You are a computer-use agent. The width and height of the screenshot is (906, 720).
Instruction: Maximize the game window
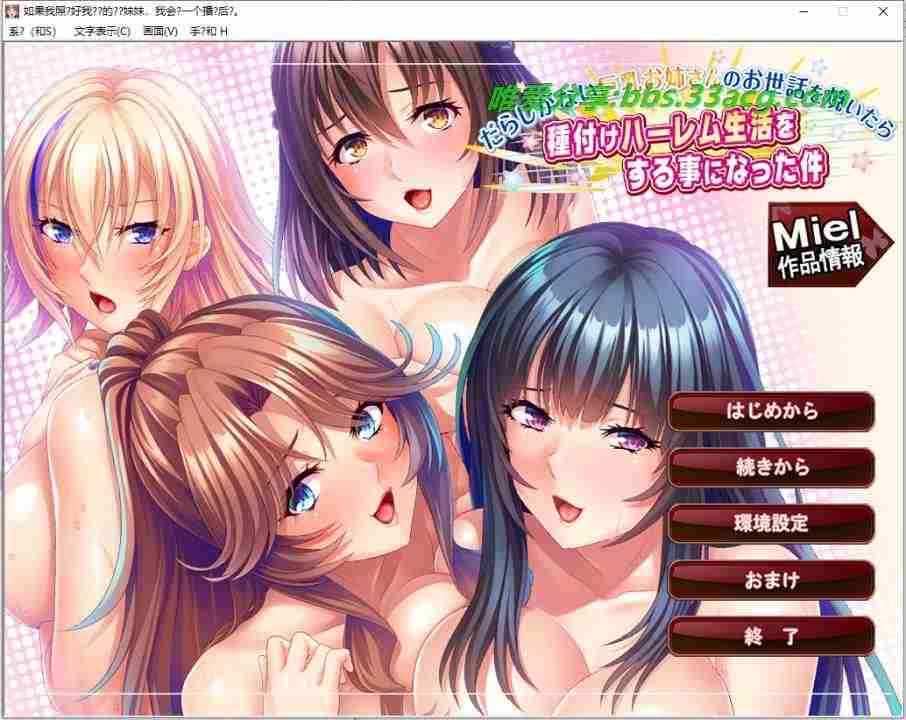click(843, 11)
